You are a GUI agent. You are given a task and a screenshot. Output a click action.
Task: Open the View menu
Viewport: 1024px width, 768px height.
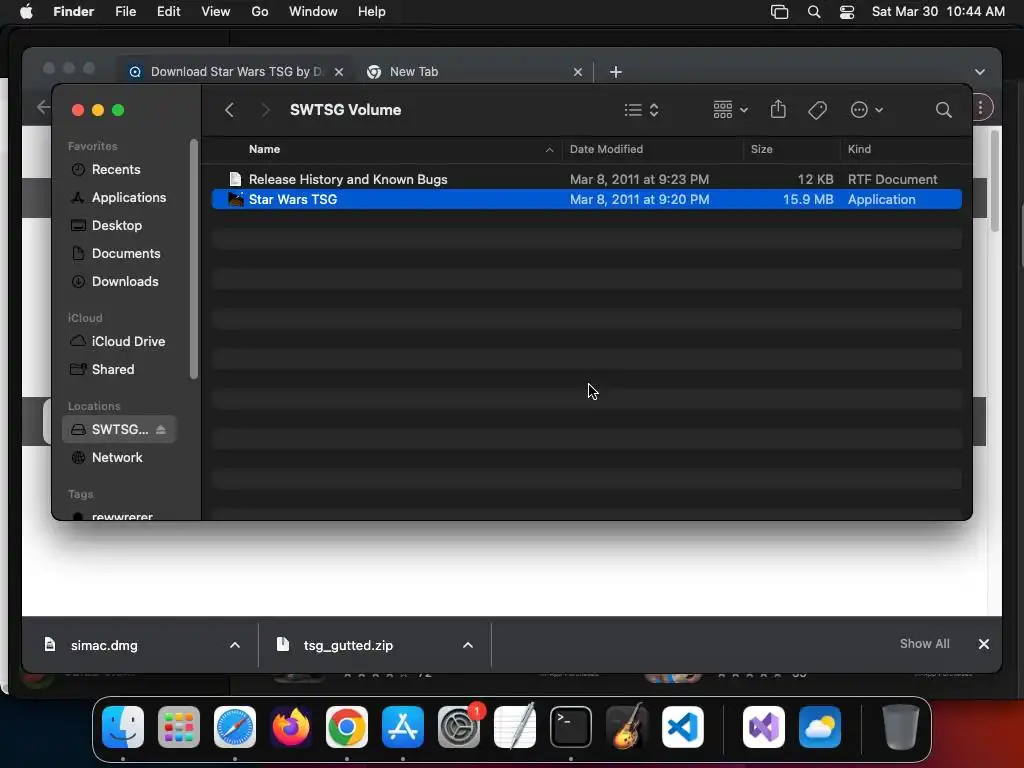[x=216, y=12]
